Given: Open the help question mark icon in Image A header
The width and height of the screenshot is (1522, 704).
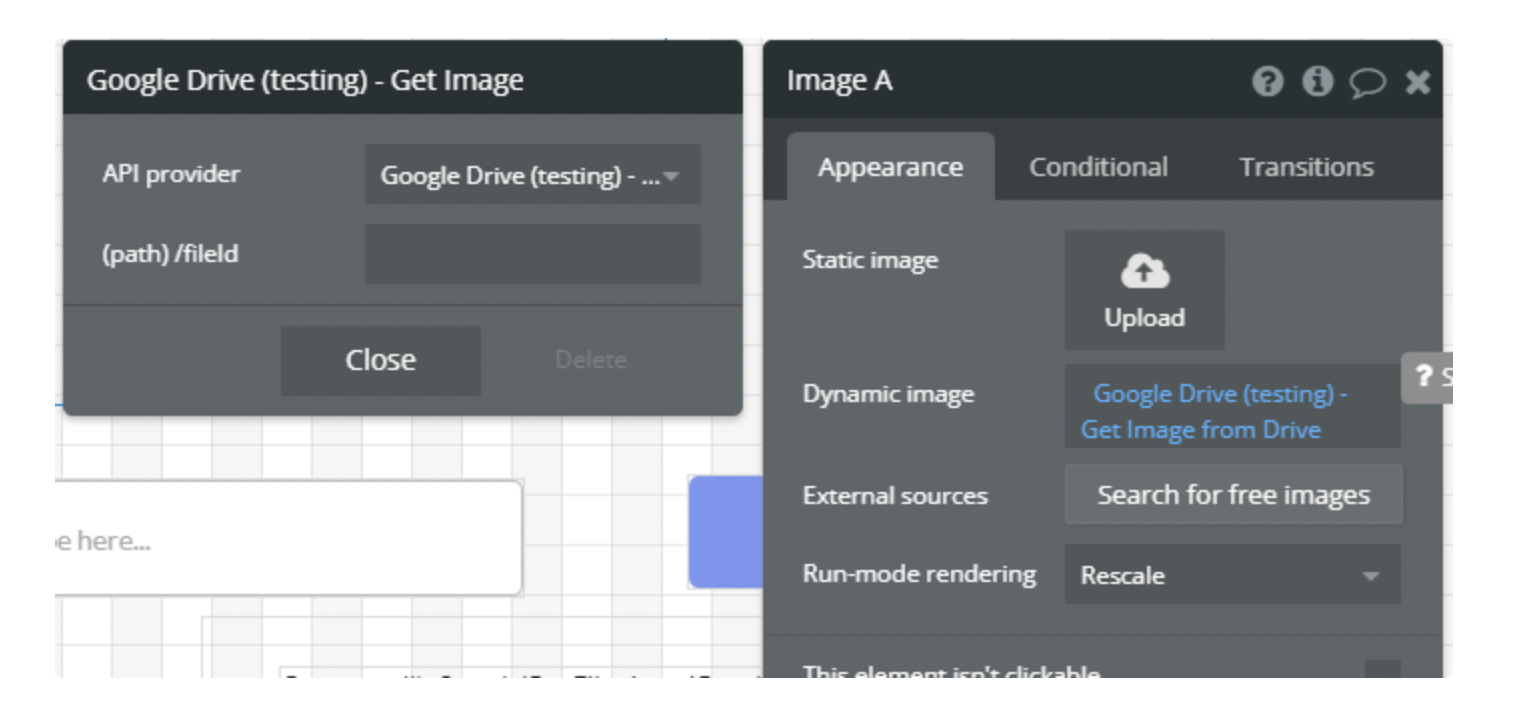Looking at the screenshot, I should click(x=1266, y=82).
